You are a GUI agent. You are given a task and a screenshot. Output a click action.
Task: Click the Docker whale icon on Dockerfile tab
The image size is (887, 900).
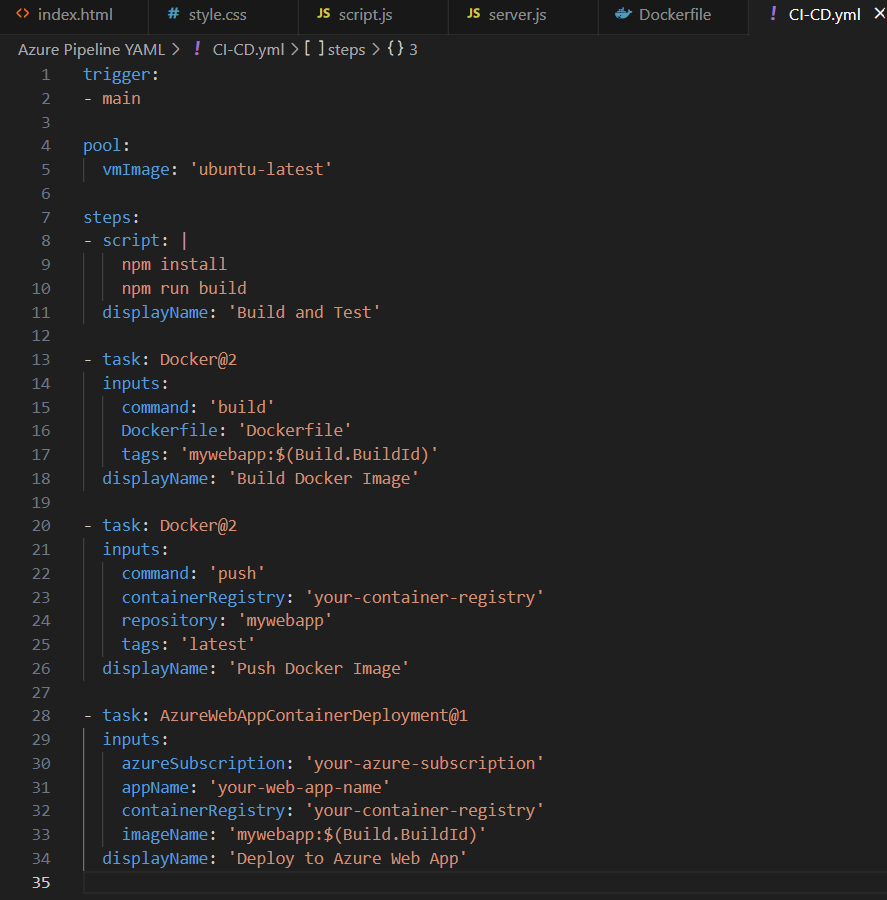tap(624, 14)
